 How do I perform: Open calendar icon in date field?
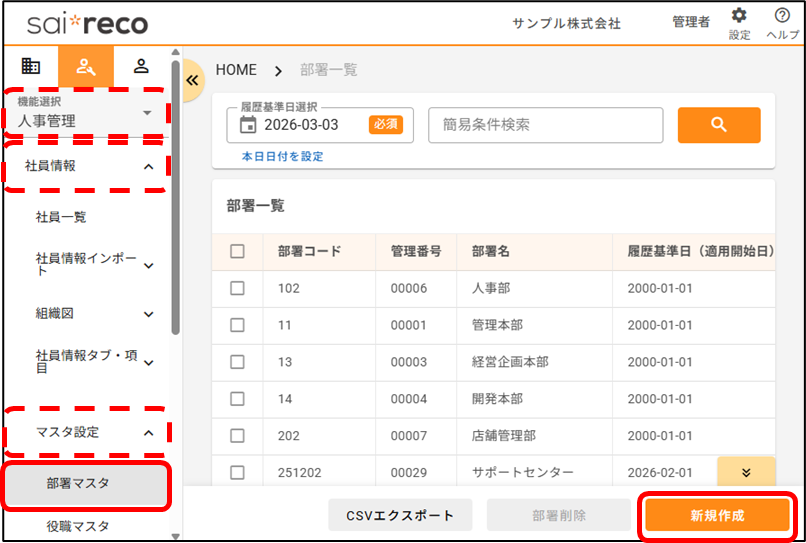[x=248, y=125]
